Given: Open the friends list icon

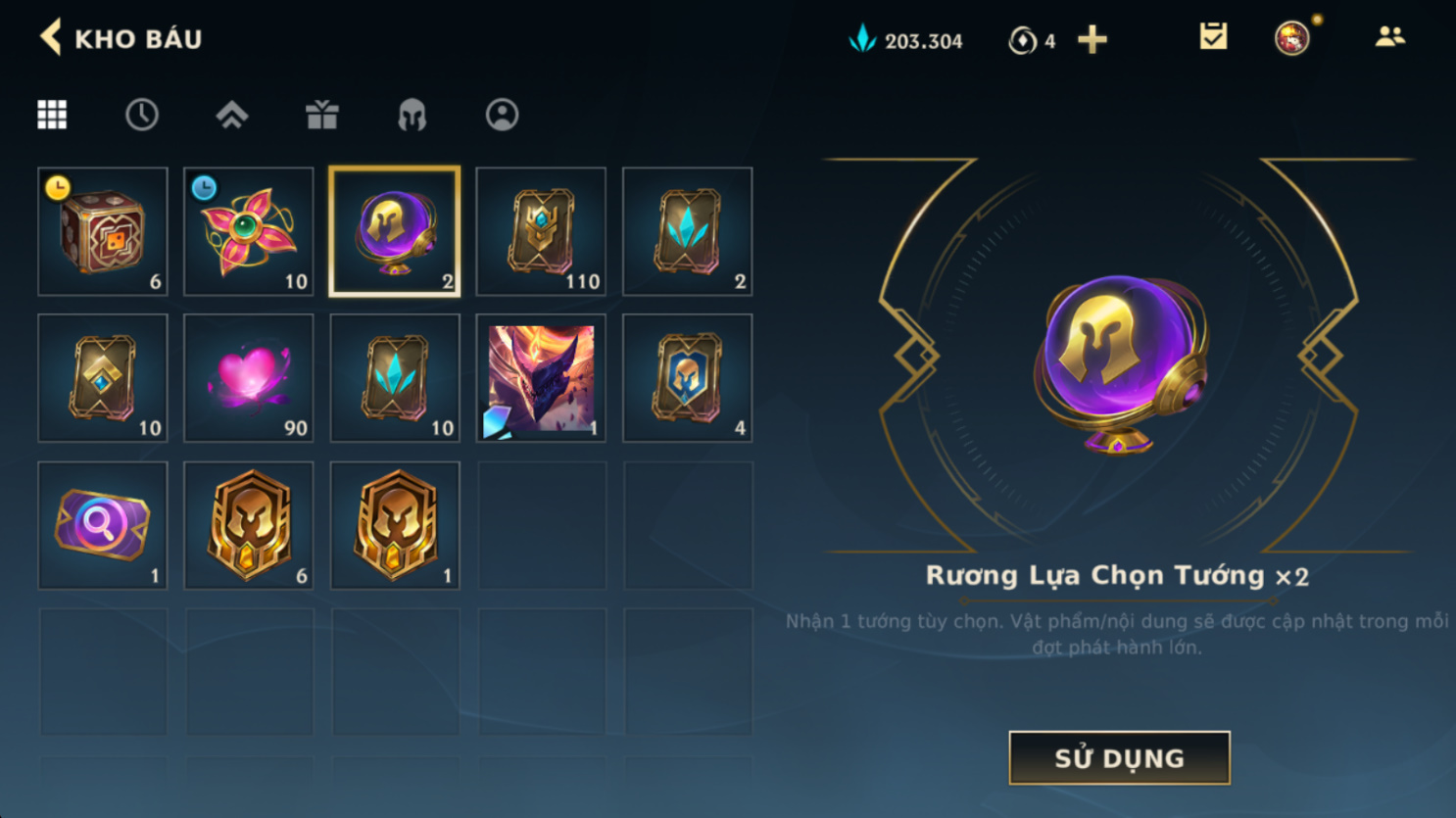Looking at the screenshot, I should tap(1389, 37).
